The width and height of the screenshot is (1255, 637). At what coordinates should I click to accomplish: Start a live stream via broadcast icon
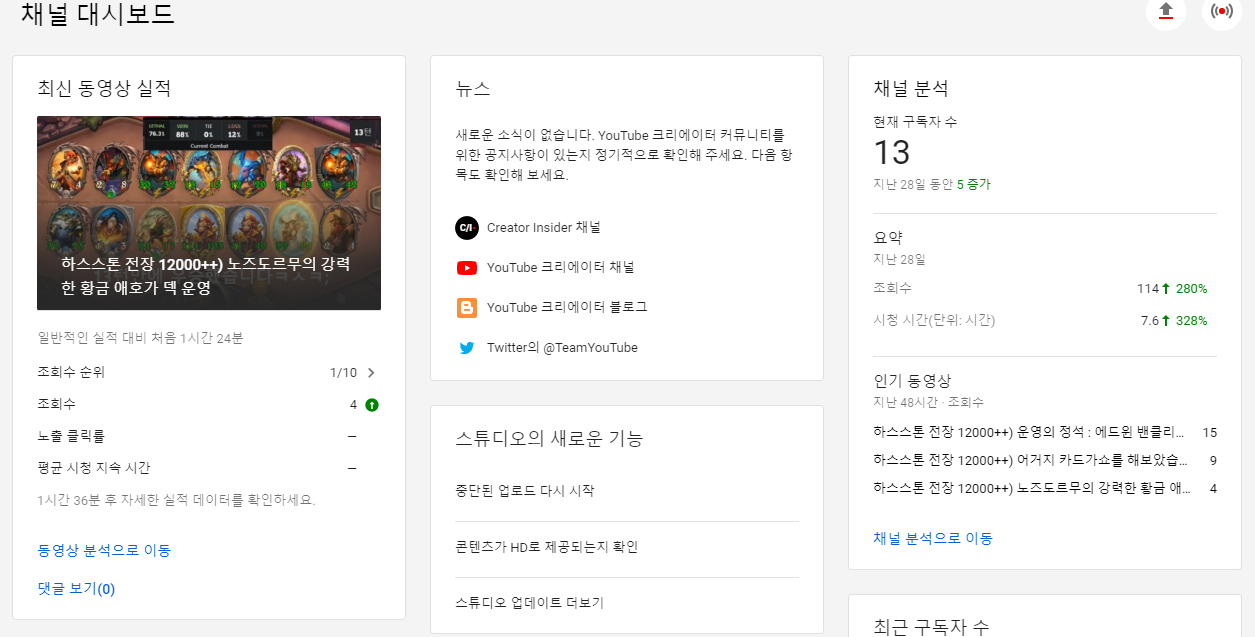1221,11
